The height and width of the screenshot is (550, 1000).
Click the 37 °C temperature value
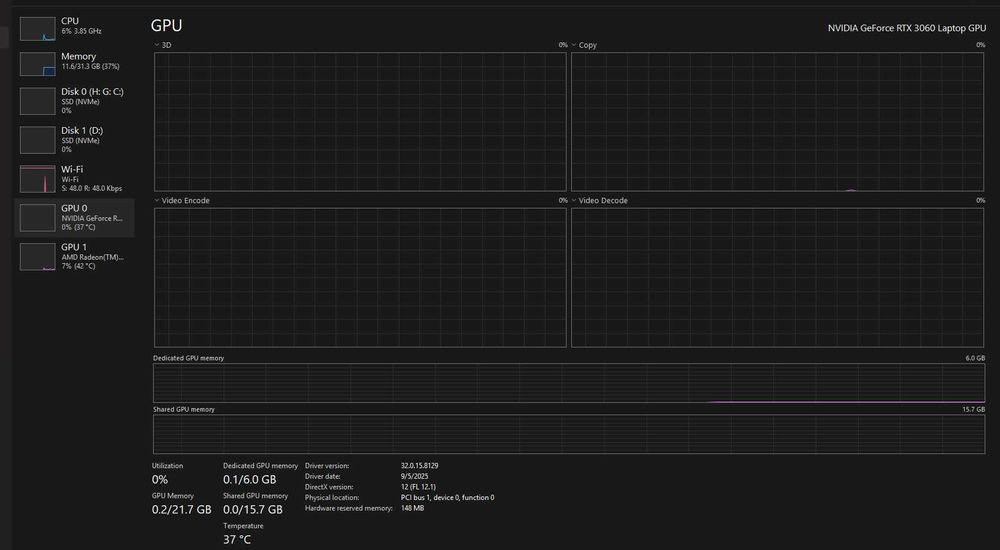click(x=237, y=540)
